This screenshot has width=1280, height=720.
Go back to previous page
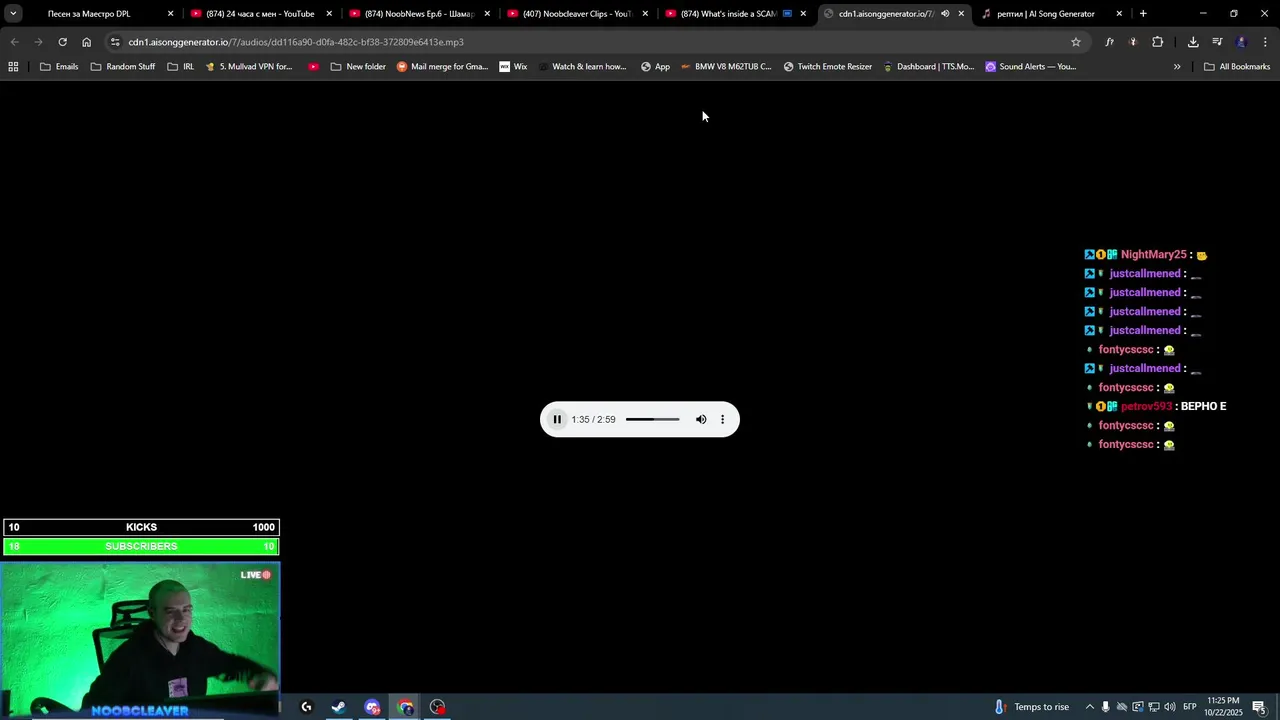point(14,42)
